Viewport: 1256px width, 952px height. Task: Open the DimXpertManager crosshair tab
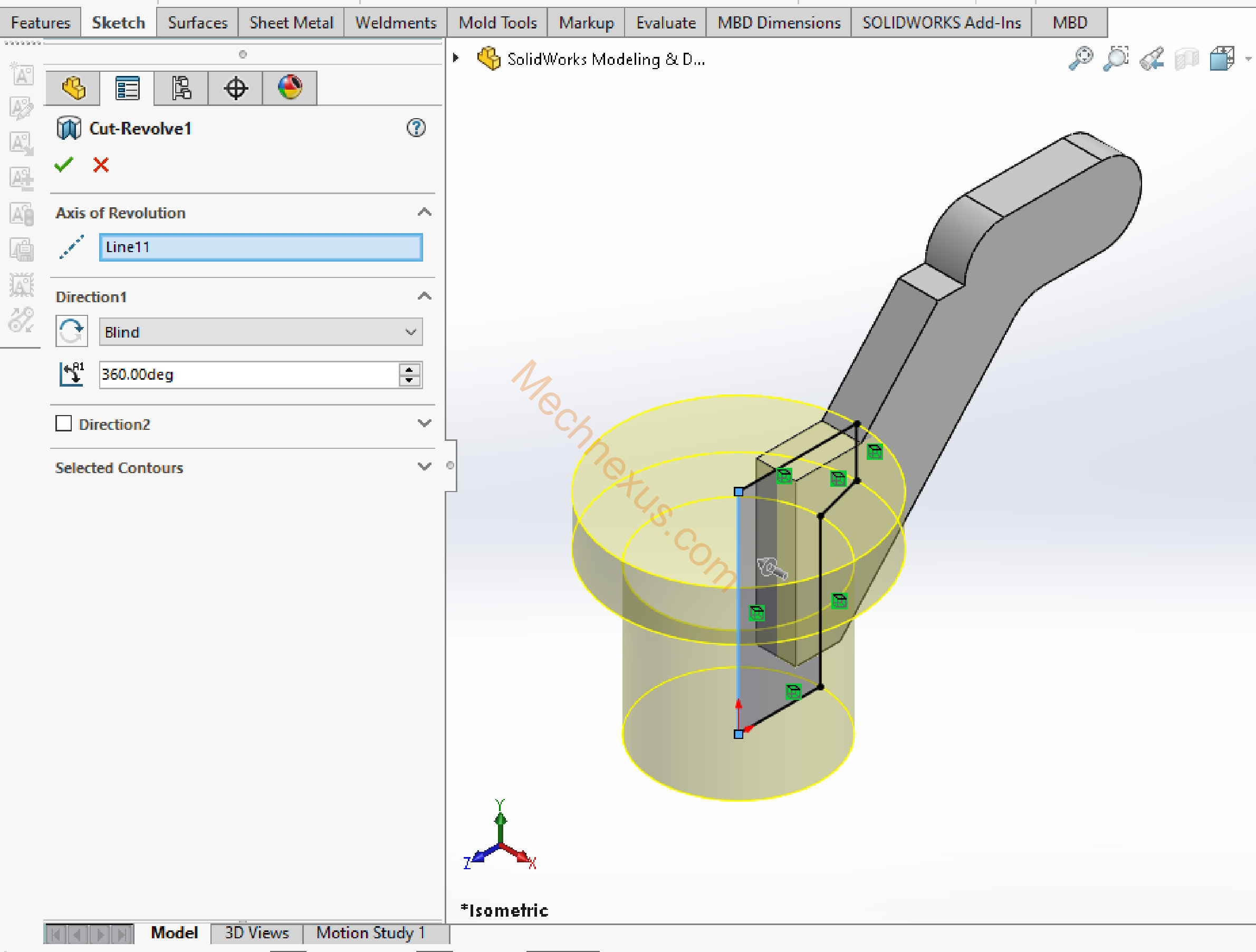click(236, 89)
